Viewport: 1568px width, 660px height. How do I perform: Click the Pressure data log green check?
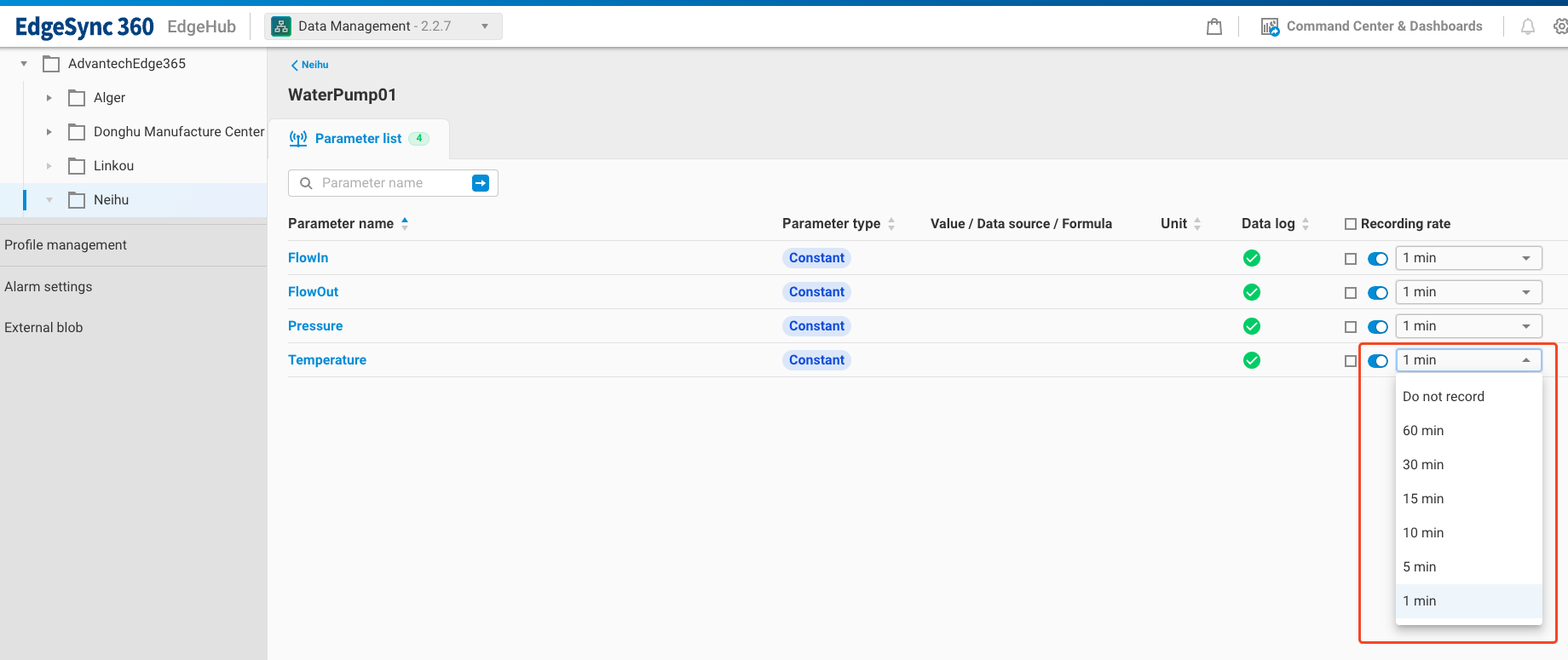[x=1252, y=326]
